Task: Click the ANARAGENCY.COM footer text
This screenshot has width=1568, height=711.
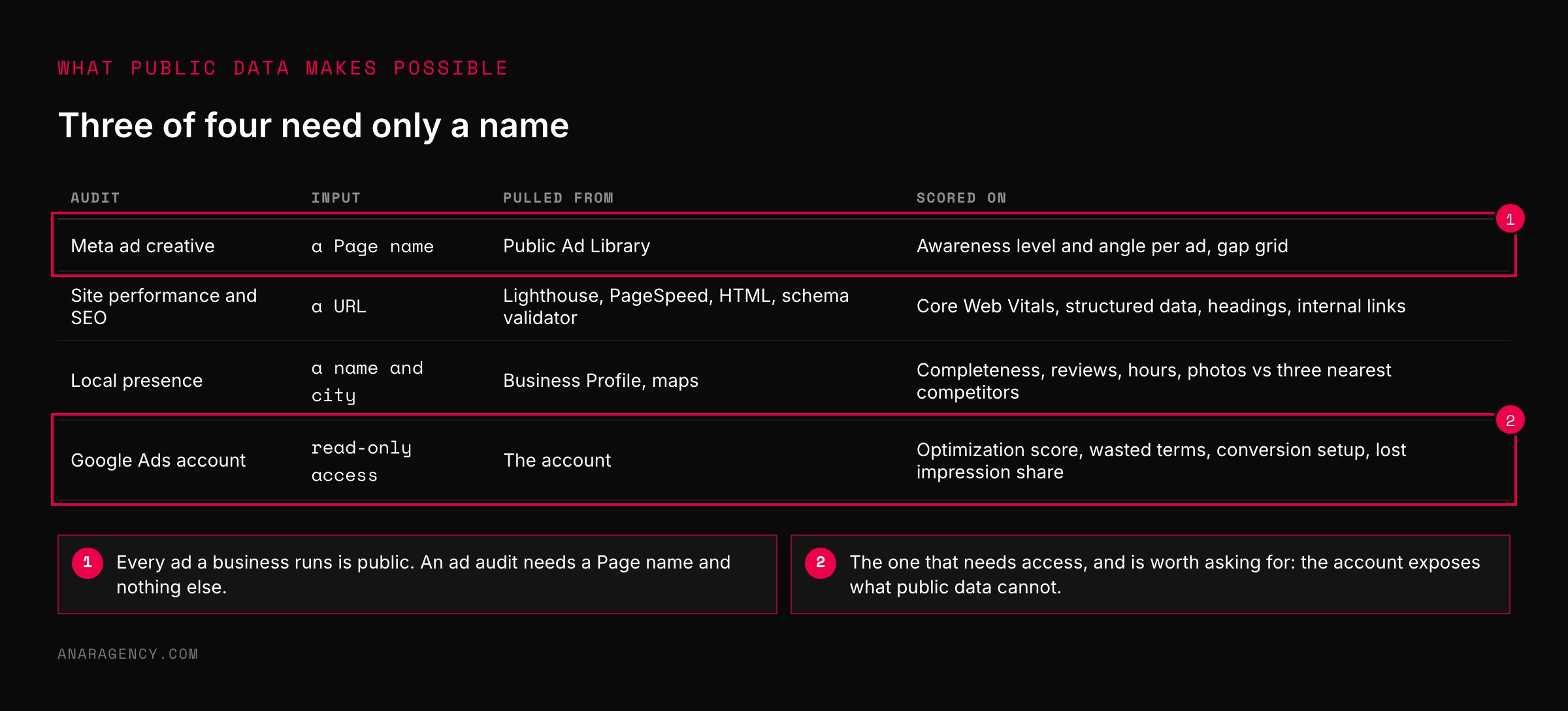Action: point(128,654)
